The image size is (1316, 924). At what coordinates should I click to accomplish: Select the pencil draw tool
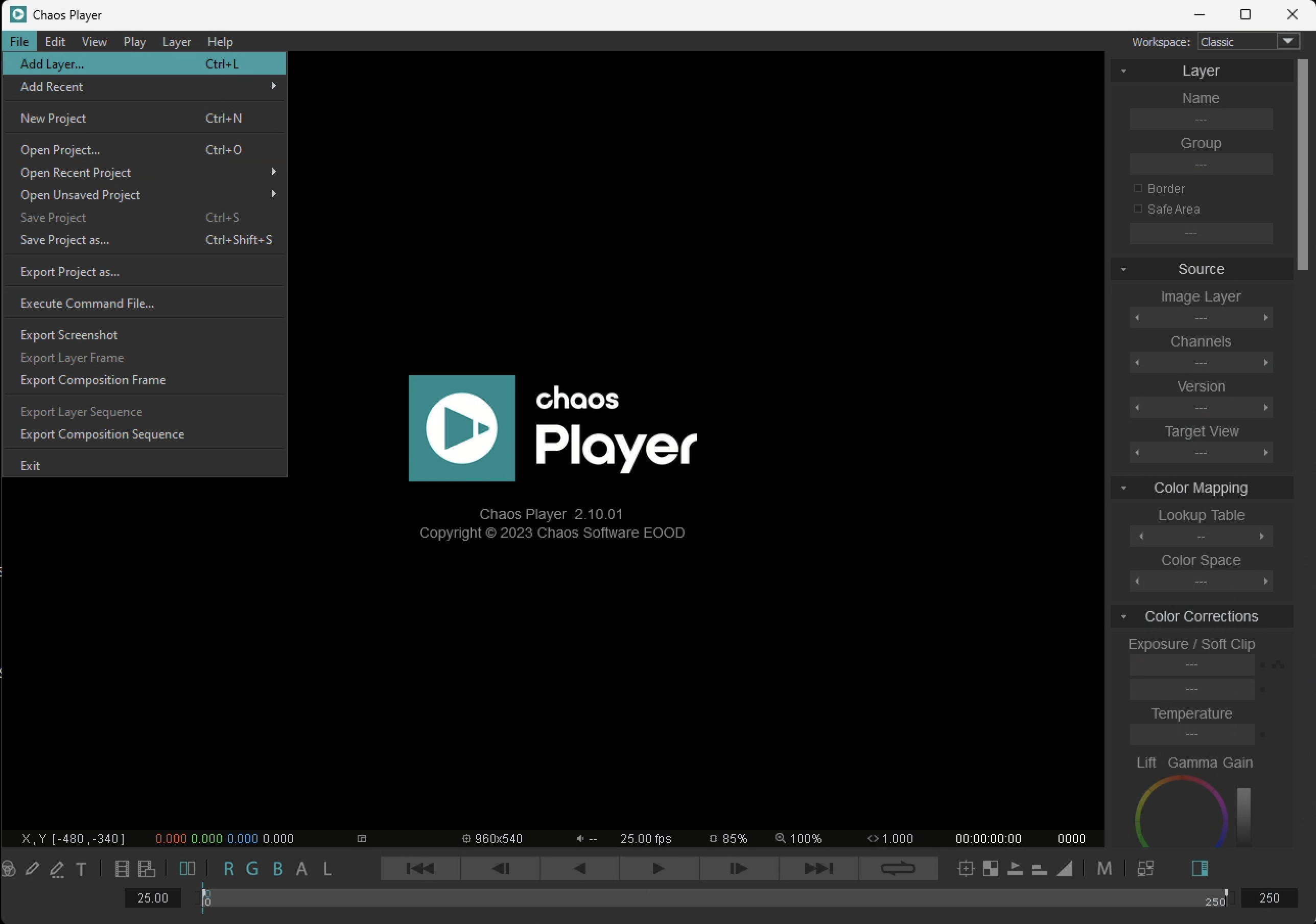pyautogui.click(x=32, y=868)
